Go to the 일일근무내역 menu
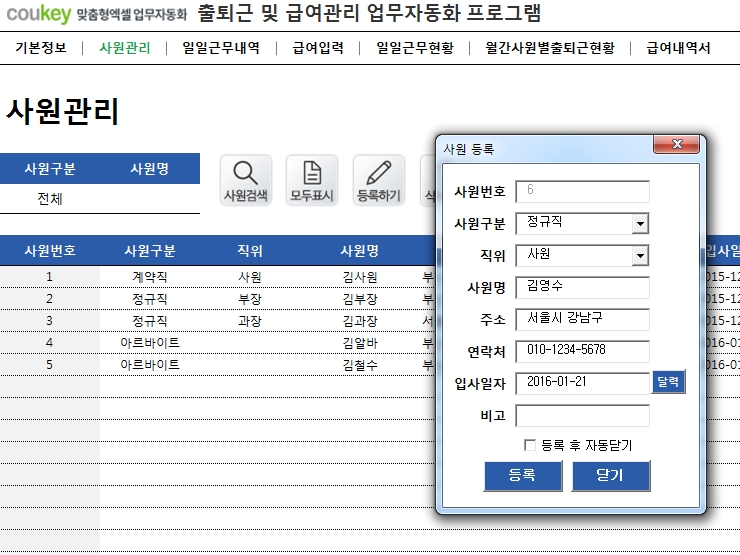This screenshot has height=555, width=740. pos(221,48)
